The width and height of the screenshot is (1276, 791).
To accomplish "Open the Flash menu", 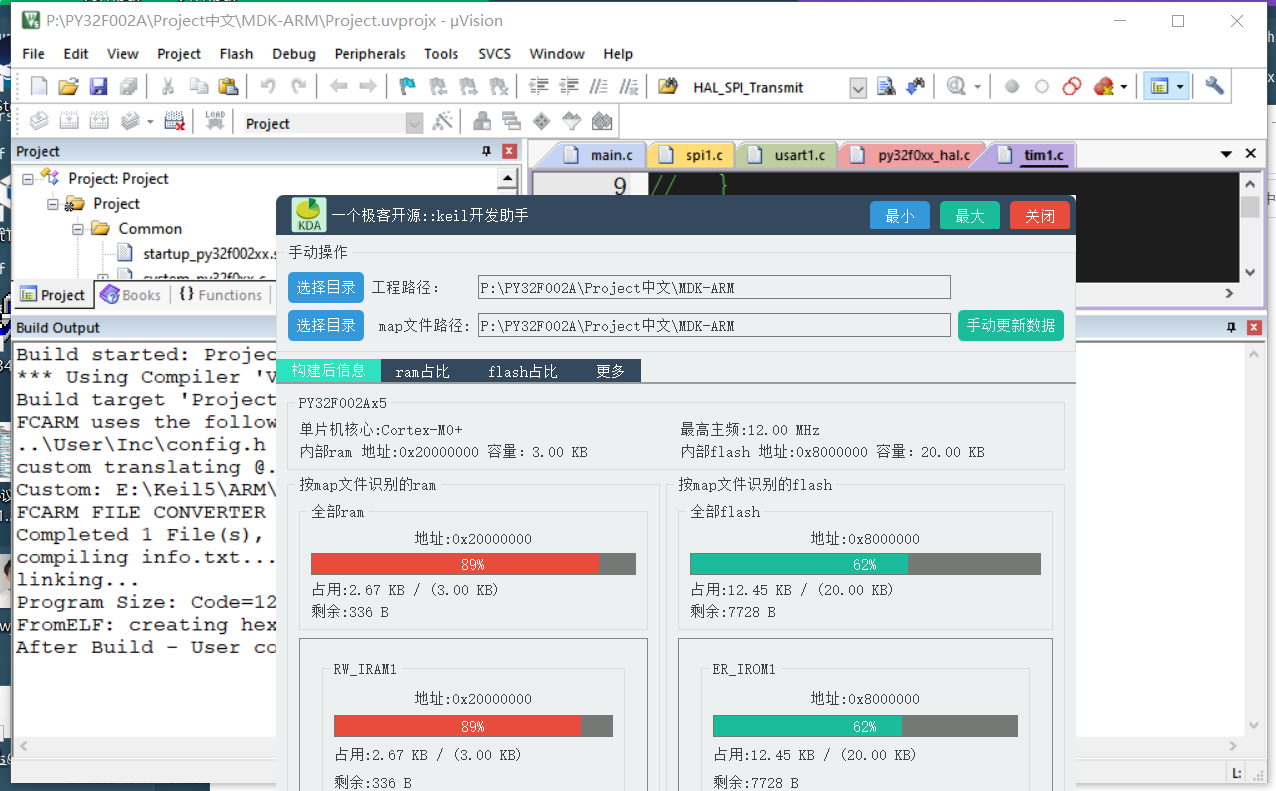I will tap(237, 54).
